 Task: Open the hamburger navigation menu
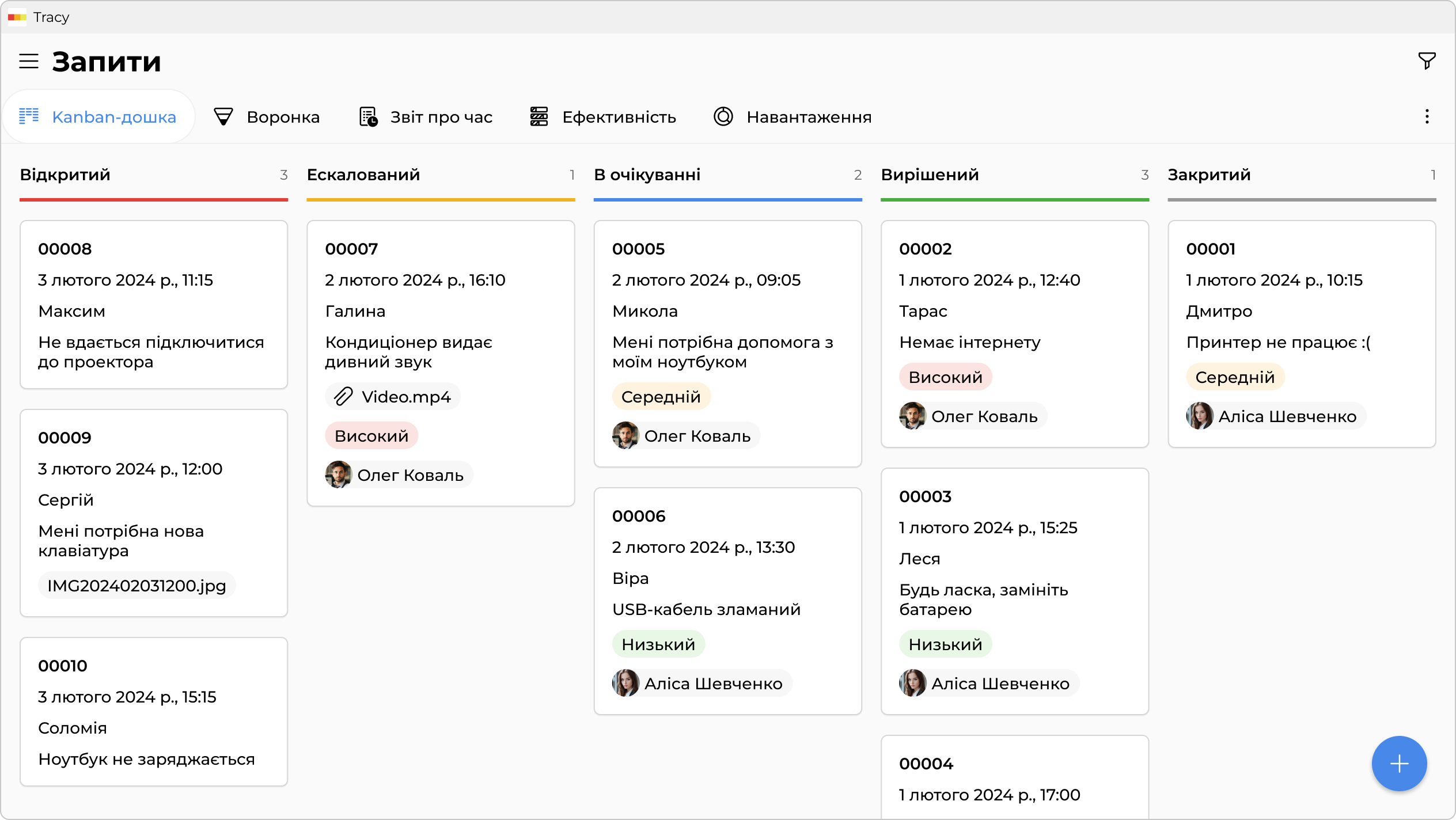pos(29,61)
